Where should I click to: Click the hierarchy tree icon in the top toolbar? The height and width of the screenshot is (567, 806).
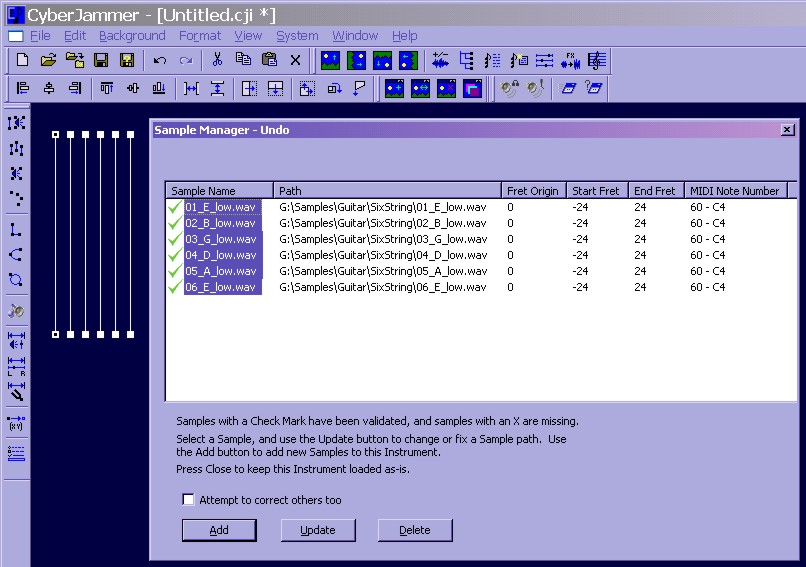[466, 60]
